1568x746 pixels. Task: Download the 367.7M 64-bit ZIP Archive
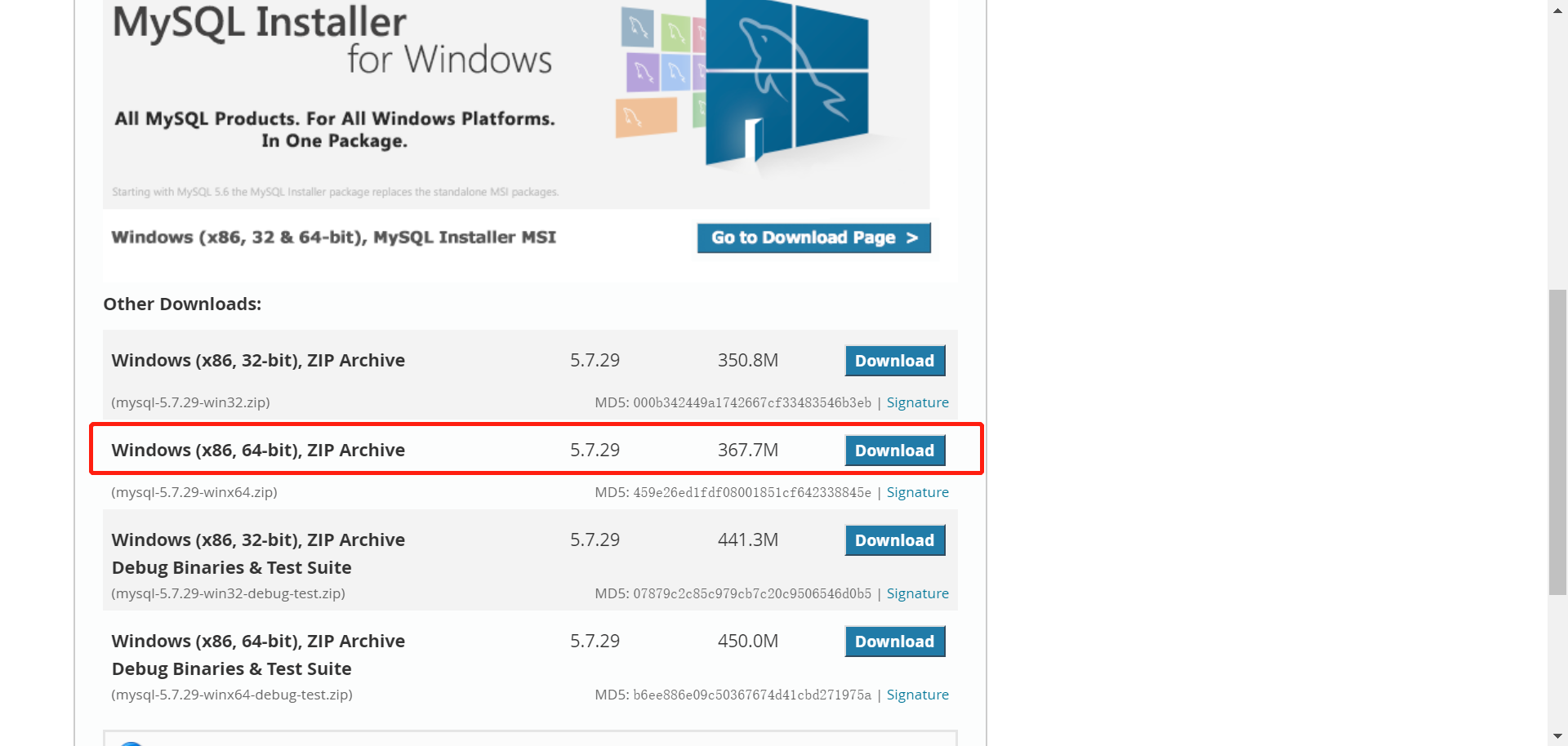[x=894, y=451]
